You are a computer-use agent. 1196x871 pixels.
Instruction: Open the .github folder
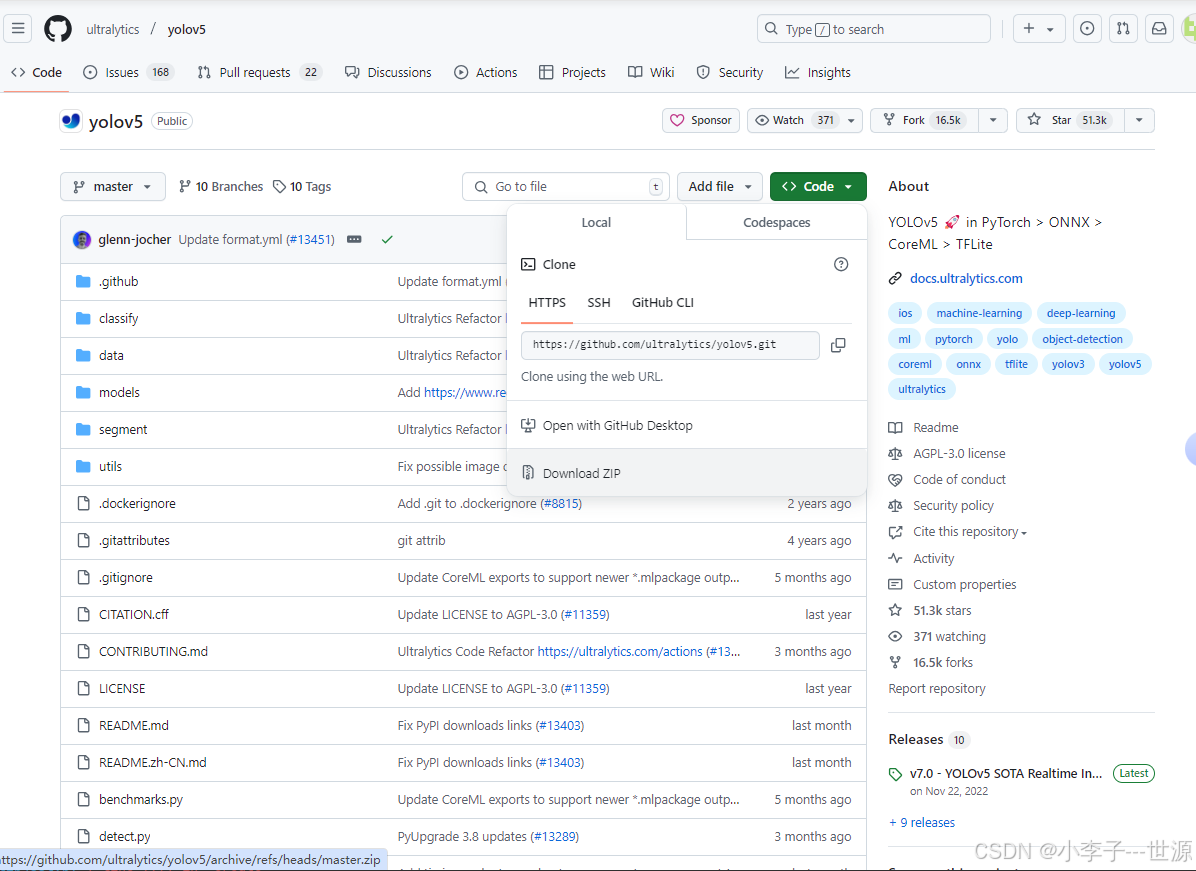pyautogui.click(x=118, y=281)
